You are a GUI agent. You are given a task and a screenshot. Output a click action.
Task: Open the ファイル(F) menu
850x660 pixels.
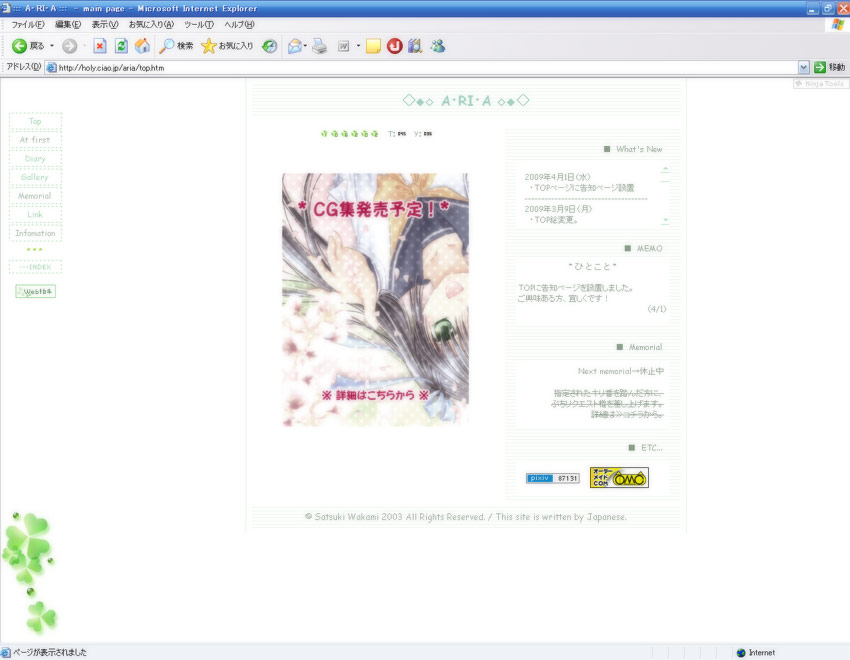pos(28,24)
